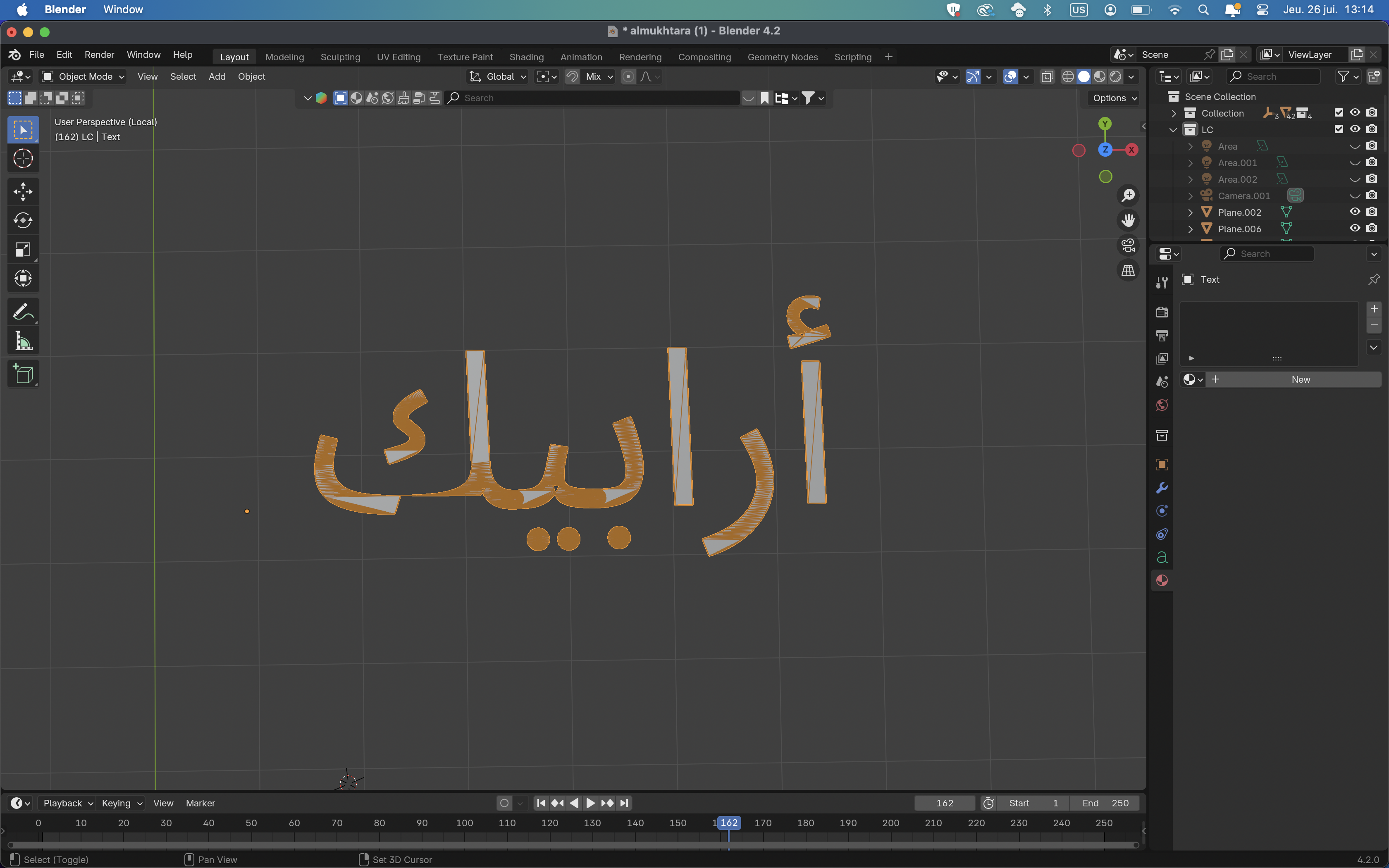Open the Material properties tab
The height and width of the screenshot is (868, 1389).
(1162, 580)
